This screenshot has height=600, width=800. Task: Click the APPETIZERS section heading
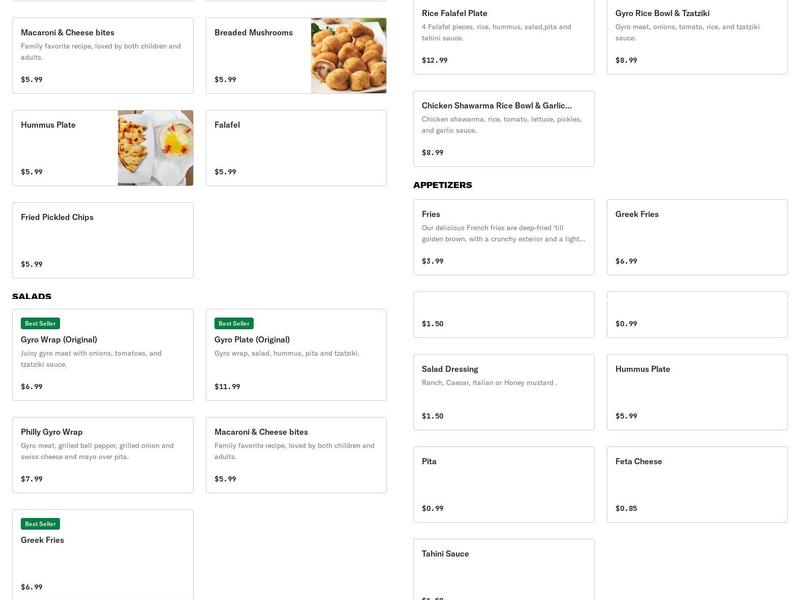445,184
